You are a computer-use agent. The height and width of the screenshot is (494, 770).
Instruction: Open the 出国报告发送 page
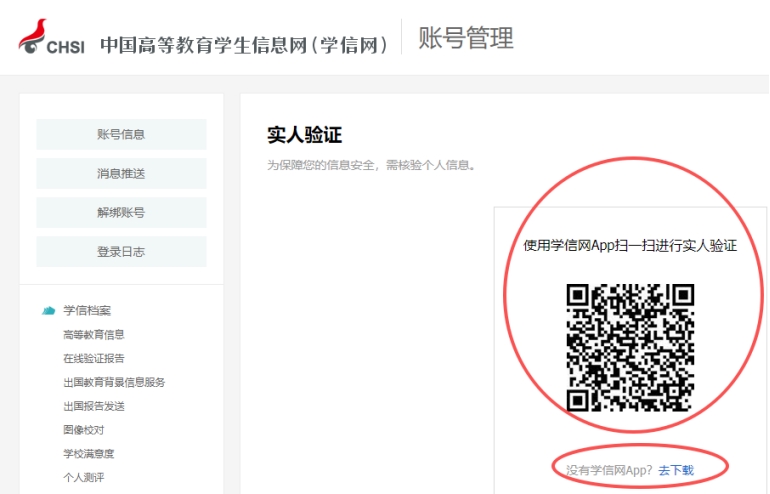tap(94, 406)
